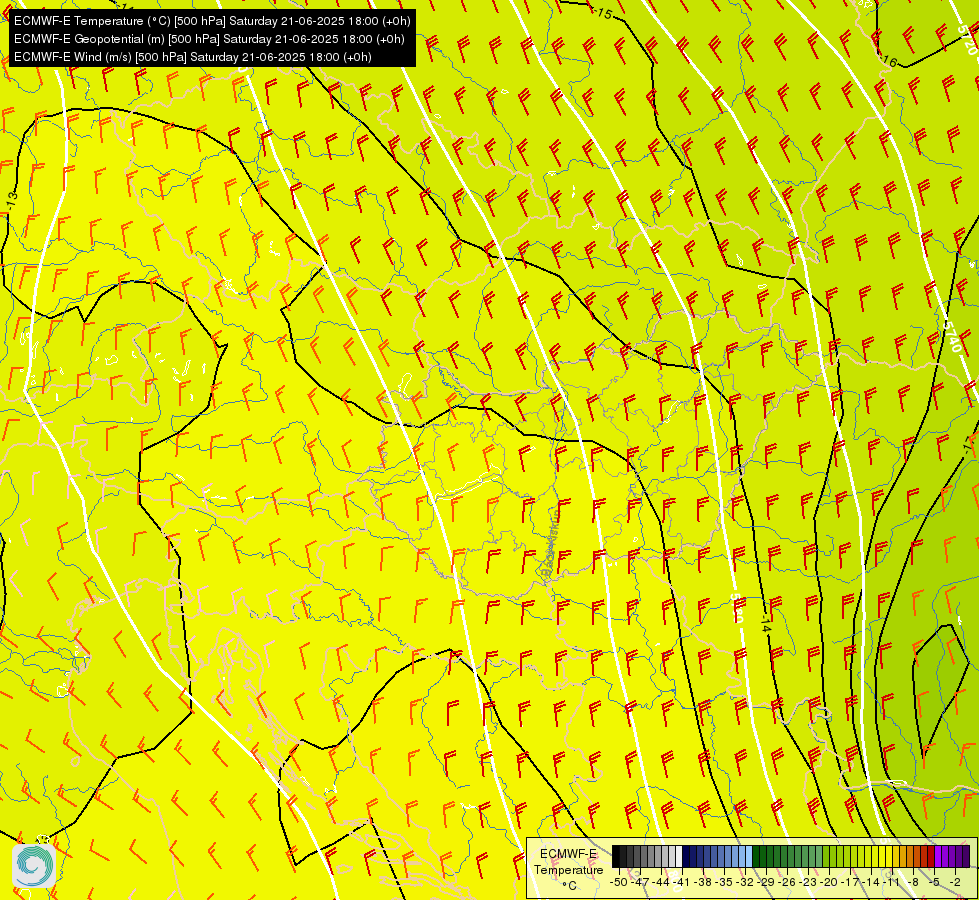
Task: Click the -11 legend tick label
Action: point(891,883)
